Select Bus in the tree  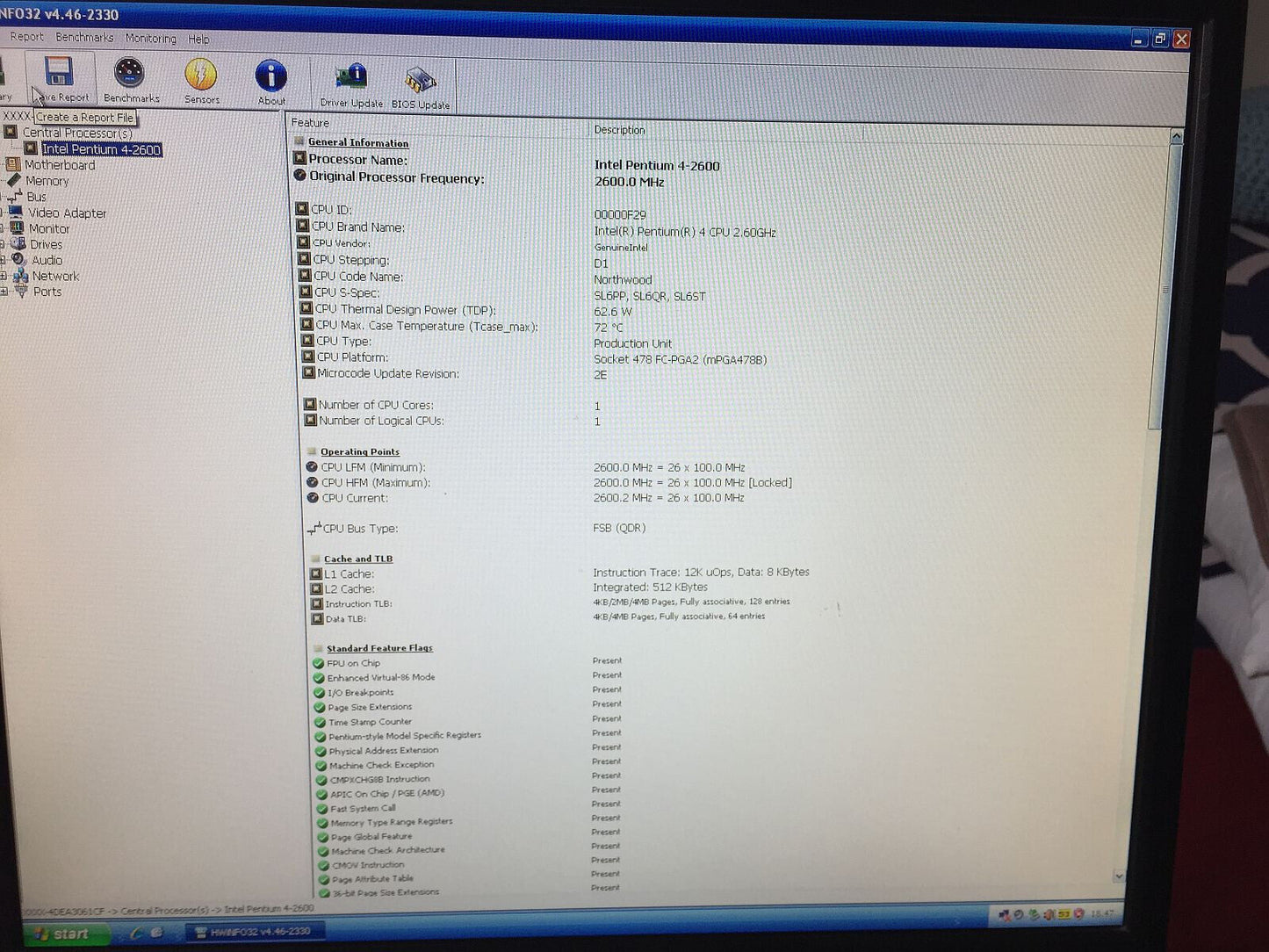(36, 197)
